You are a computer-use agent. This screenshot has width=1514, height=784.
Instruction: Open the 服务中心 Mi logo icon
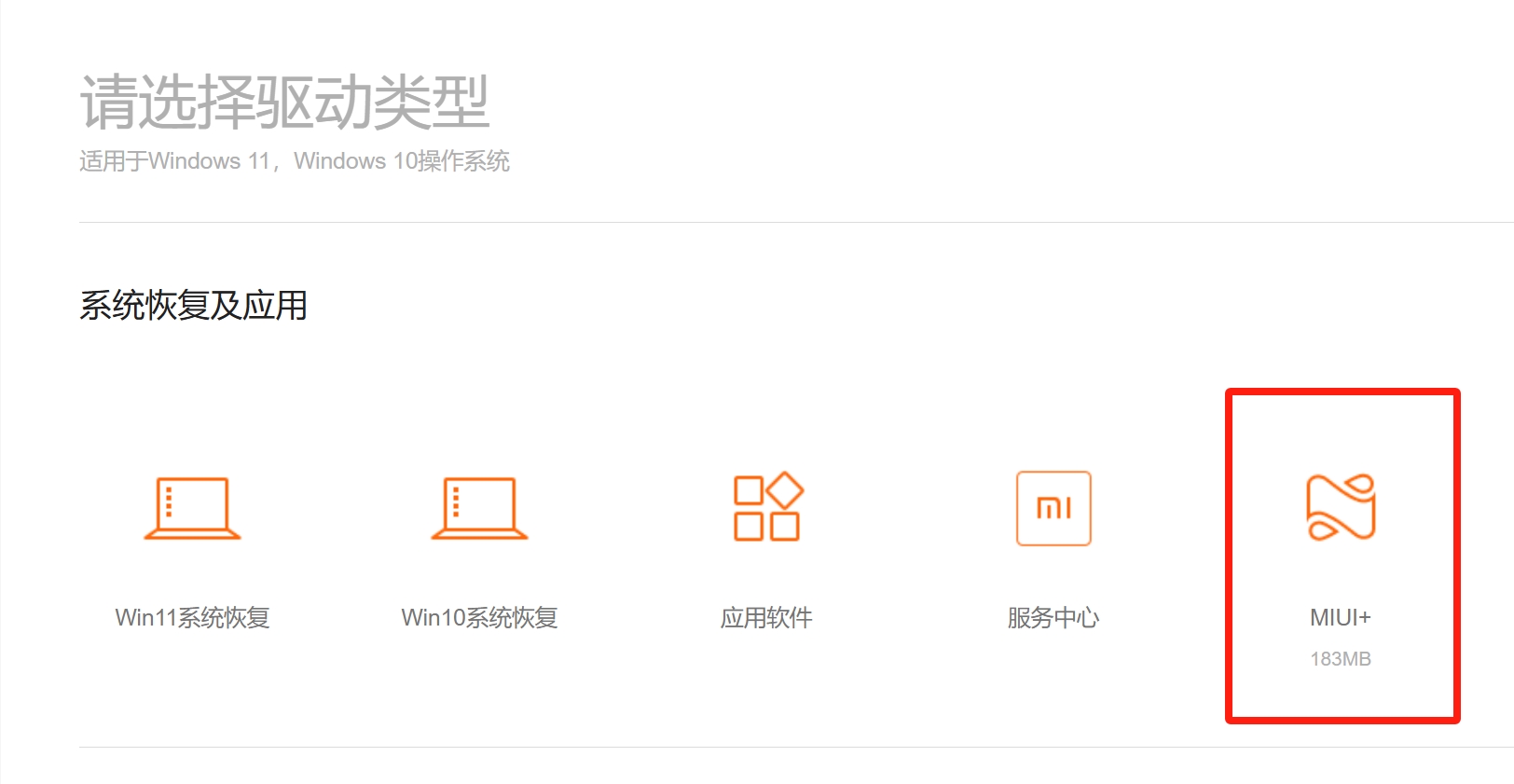[x=1053, y=508]
